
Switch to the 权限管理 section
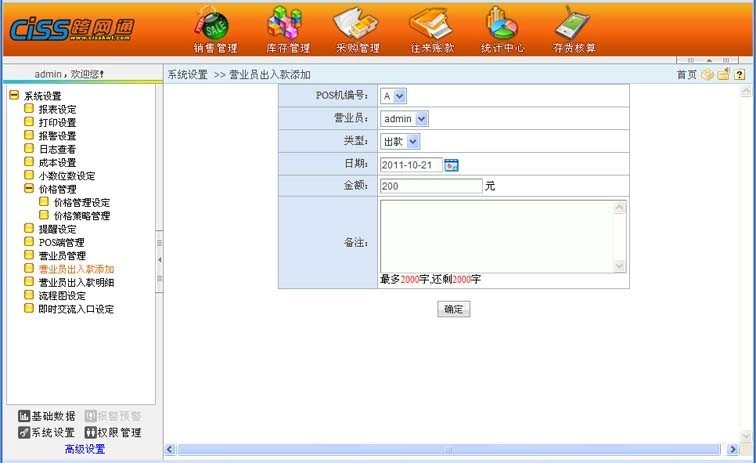click(112, 433)
